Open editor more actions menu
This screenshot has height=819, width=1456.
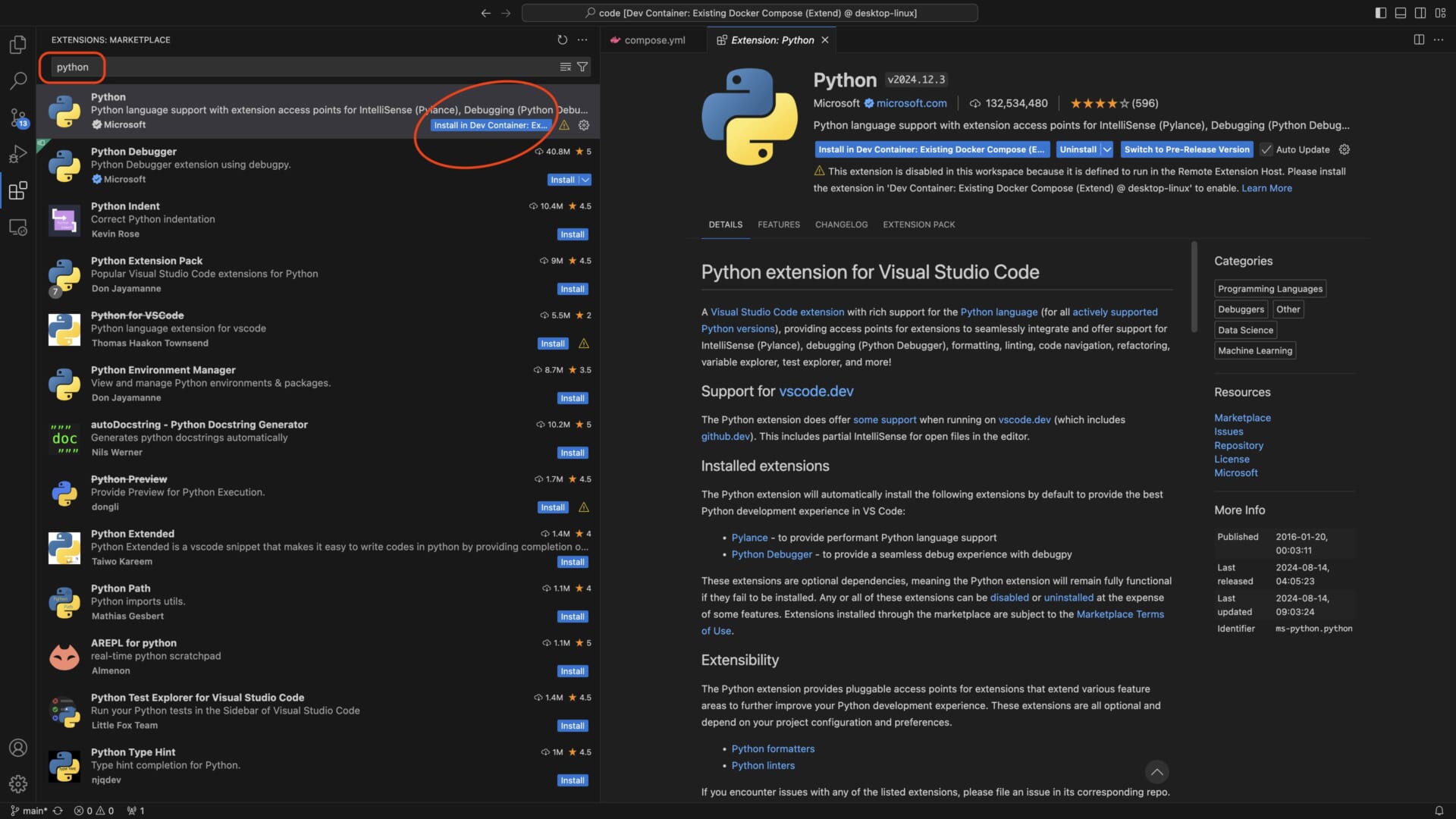tap(1439, 39)
